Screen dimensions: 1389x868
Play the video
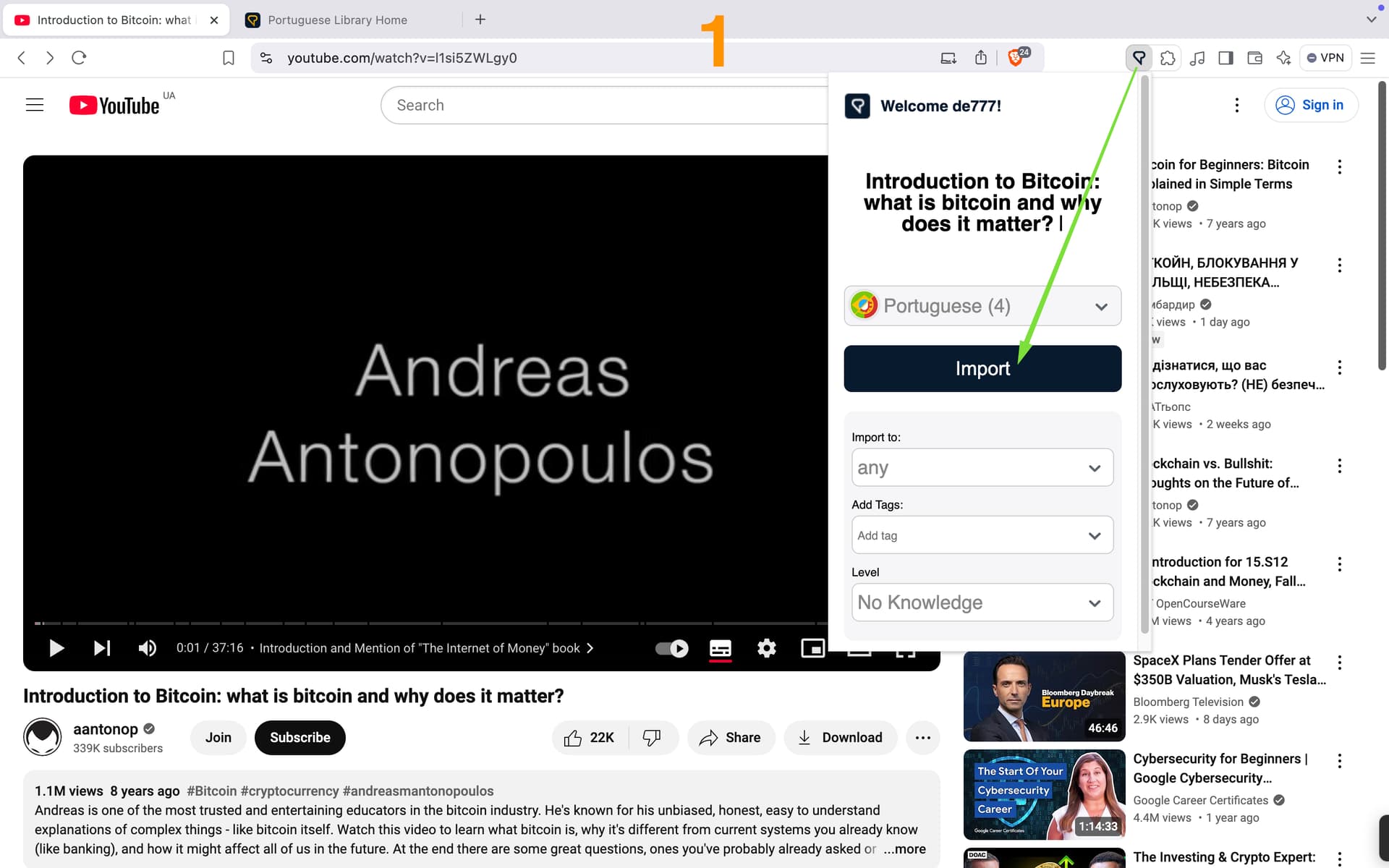click(56, 648)
